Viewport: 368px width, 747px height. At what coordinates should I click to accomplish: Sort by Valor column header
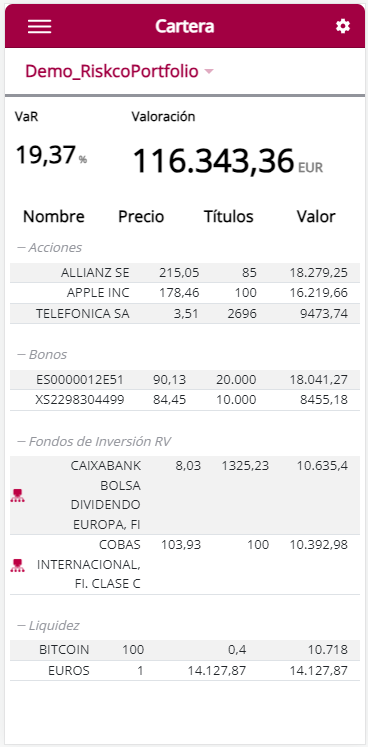[x=316, y=217]
